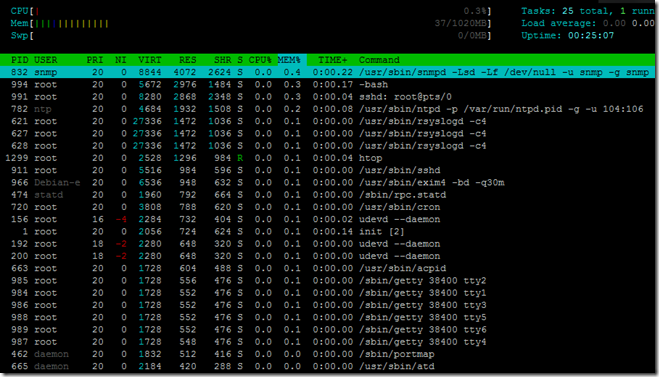Select udevd --daemon row PID 192
This screenshot has height=377, width=659.
[327, 244]
